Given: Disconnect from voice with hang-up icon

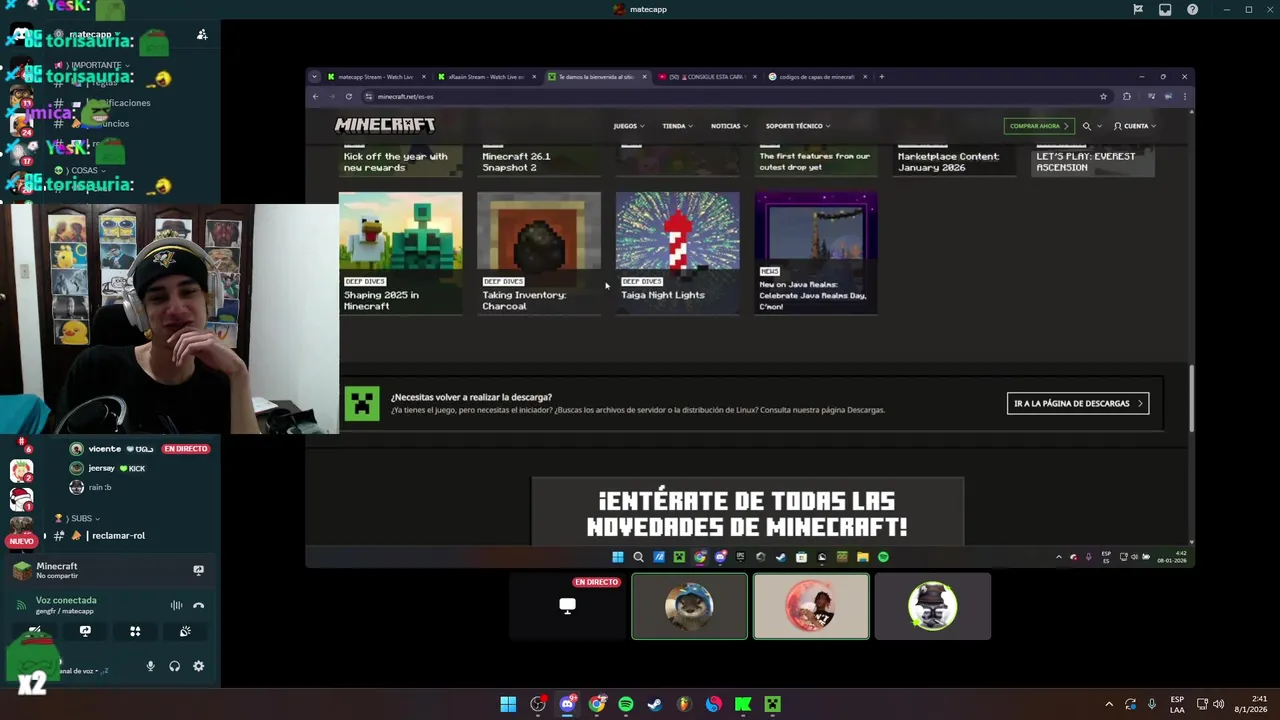Looking at the screenshot, I should [198, 605].
